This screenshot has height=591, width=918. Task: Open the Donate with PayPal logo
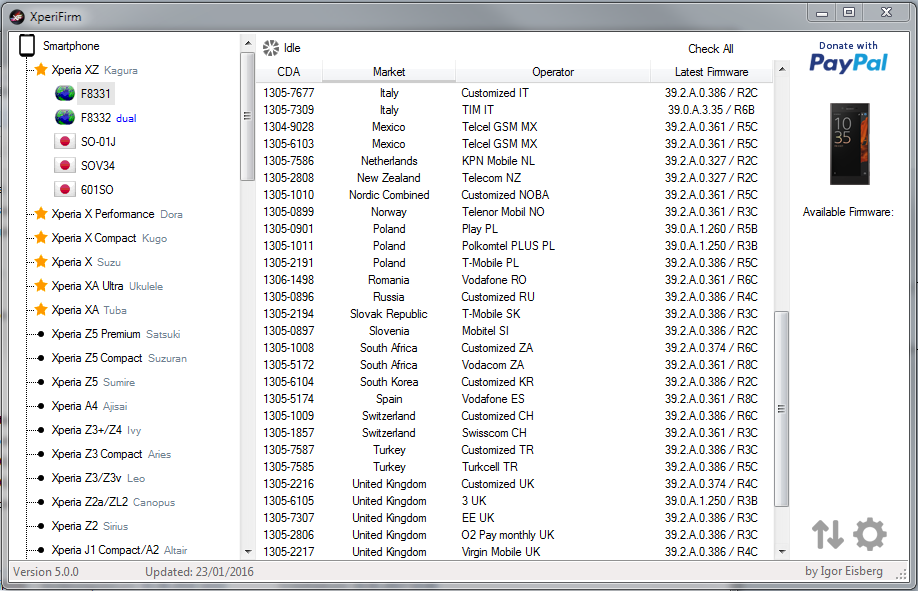coord(848,57)
